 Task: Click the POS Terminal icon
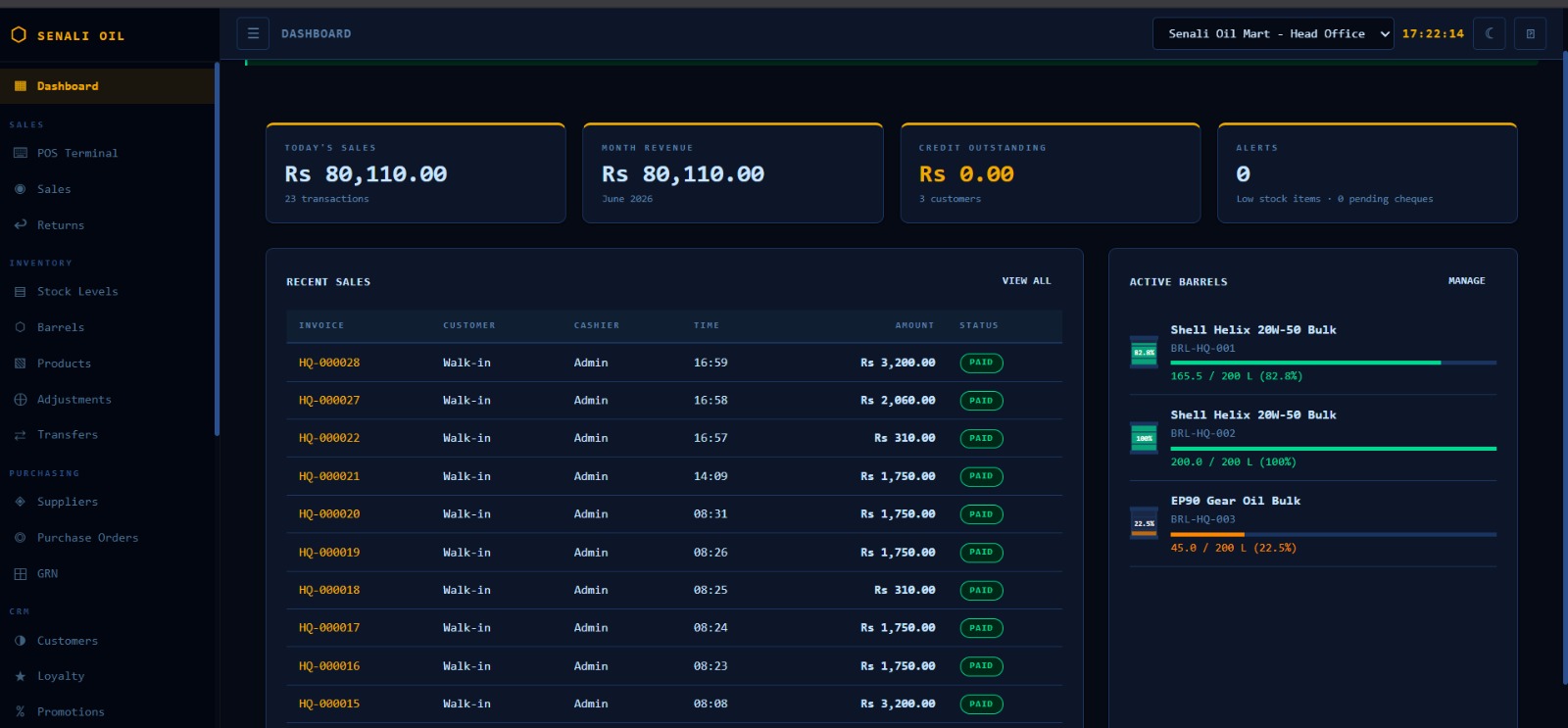pos(21,153)
